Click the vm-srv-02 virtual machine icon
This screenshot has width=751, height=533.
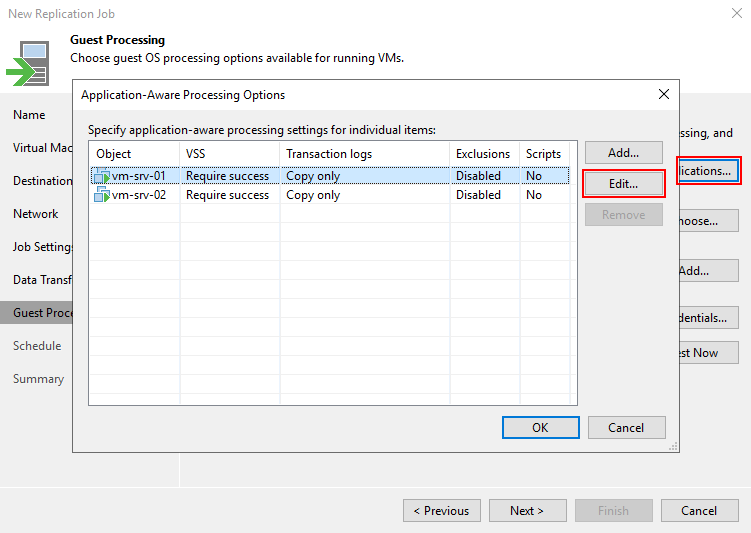(101, 195)
